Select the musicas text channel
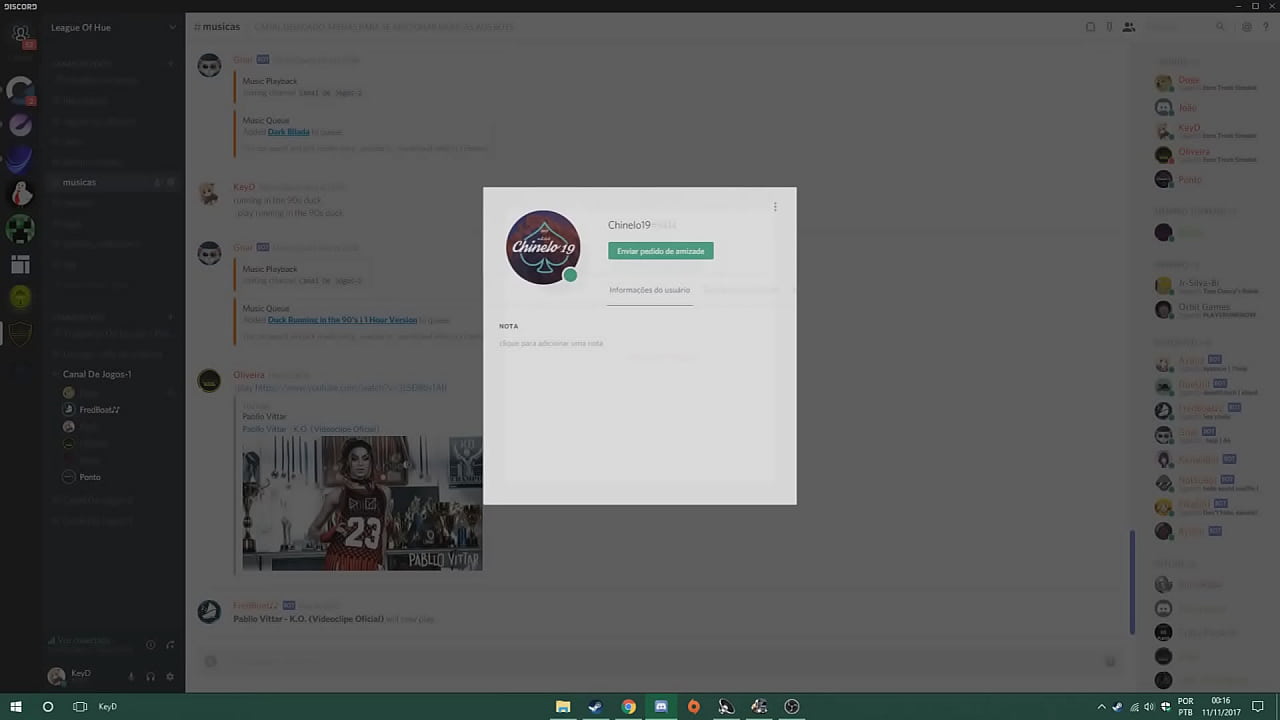This screenshot has height=720, width=1280. click(79, 182)
